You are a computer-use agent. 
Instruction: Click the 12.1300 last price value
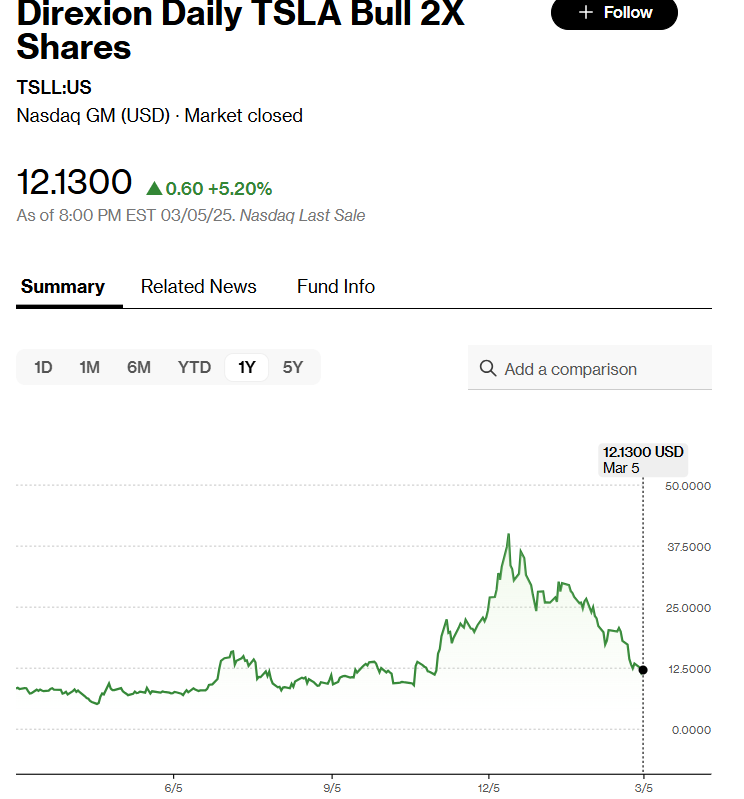(75, 183)
